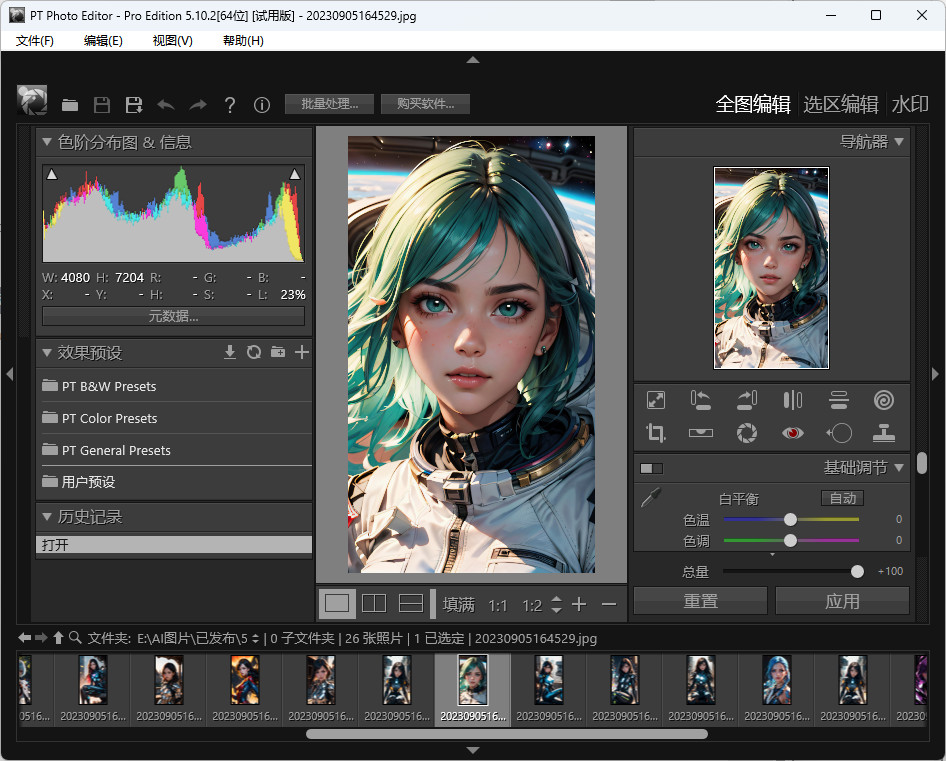Collapse the 色阶分布图 & 信息 panel

tap(46, 142)
